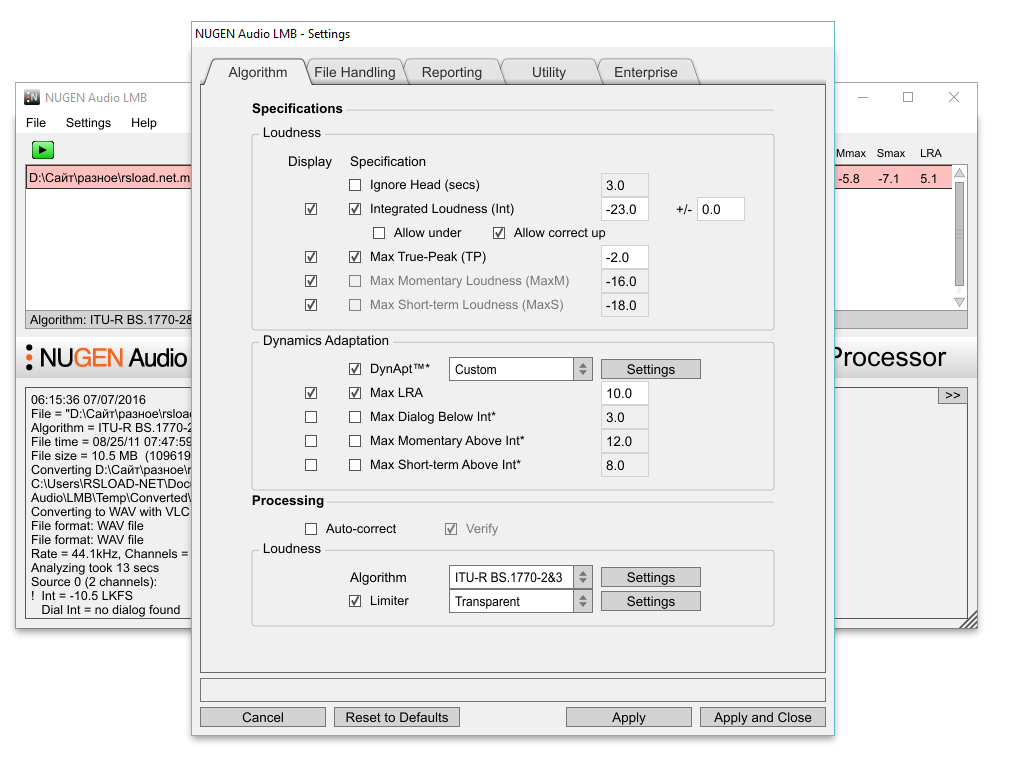This screenshot has width=1009, height=759.
Task: Enable the Ignore Head (secs) checkbox
Action: [355, 185]
